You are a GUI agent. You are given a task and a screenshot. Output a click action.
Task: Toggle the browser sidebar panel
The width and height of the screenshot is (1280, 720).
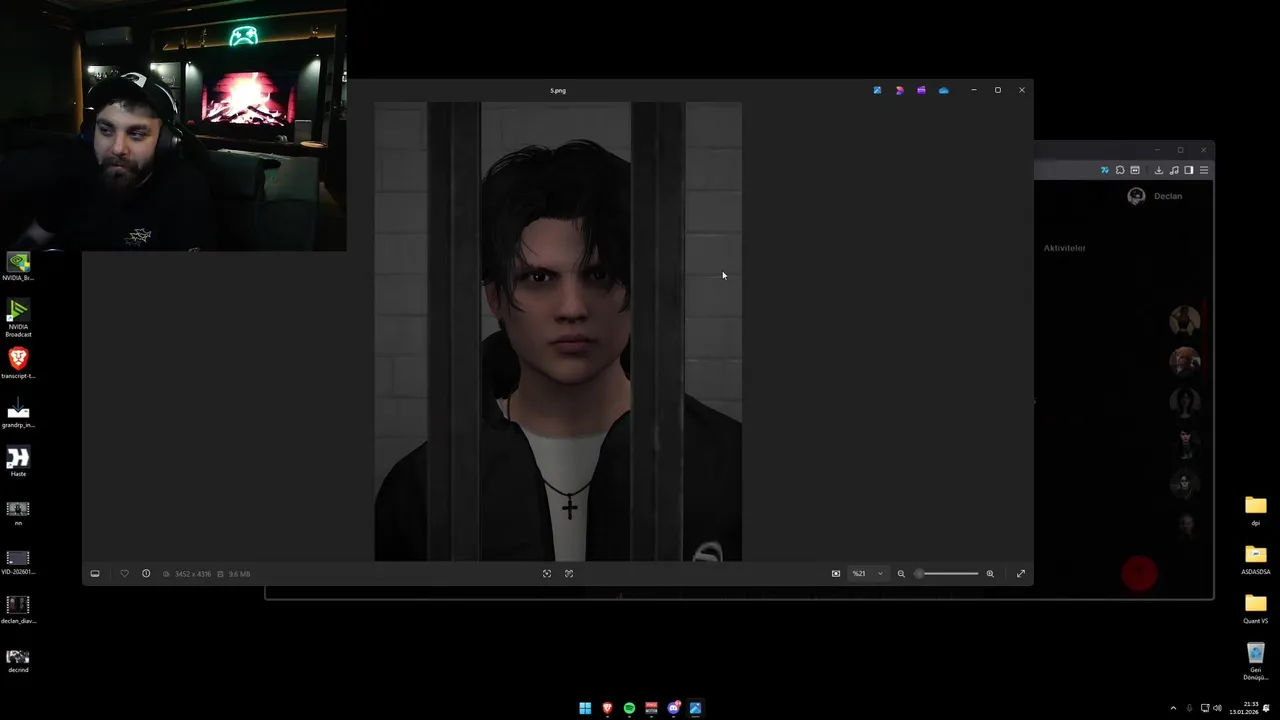[1189, 170]
